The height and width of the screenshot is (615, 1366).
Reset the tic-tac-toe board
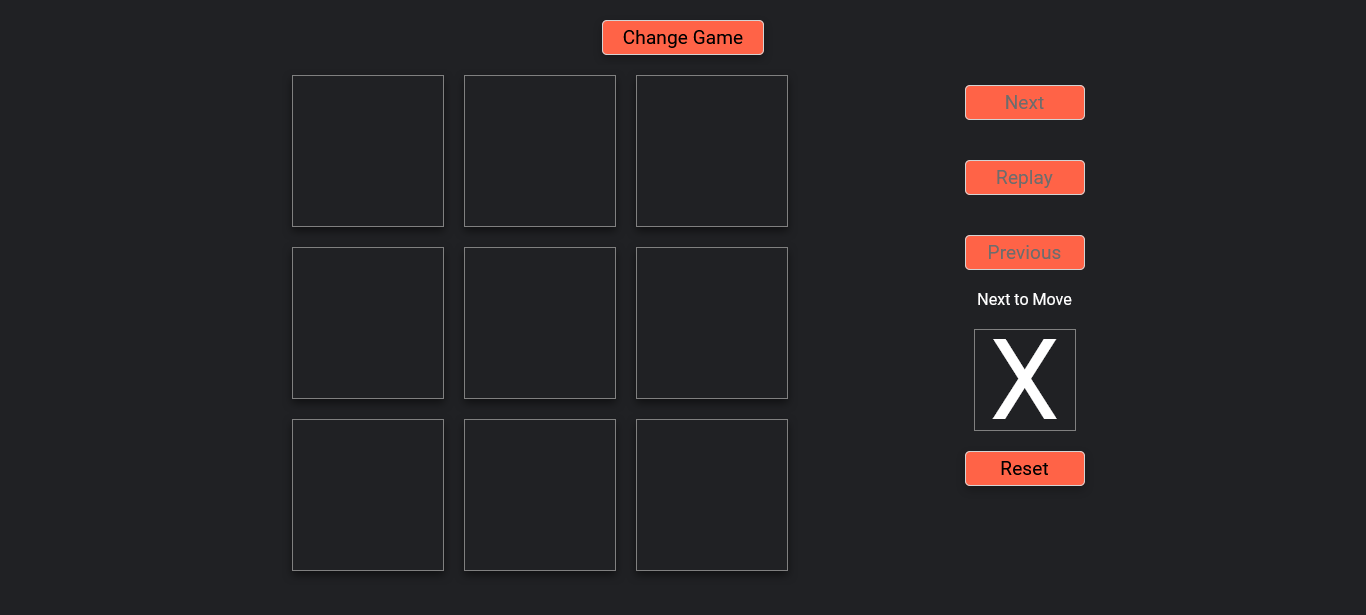point(1024,469)
